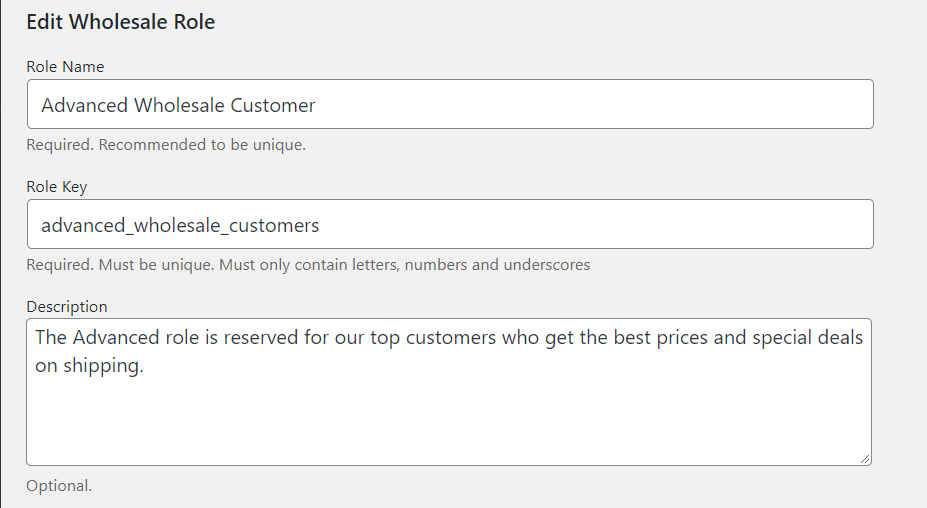Click the 'Role Key' field label

(x=57, y=187)
